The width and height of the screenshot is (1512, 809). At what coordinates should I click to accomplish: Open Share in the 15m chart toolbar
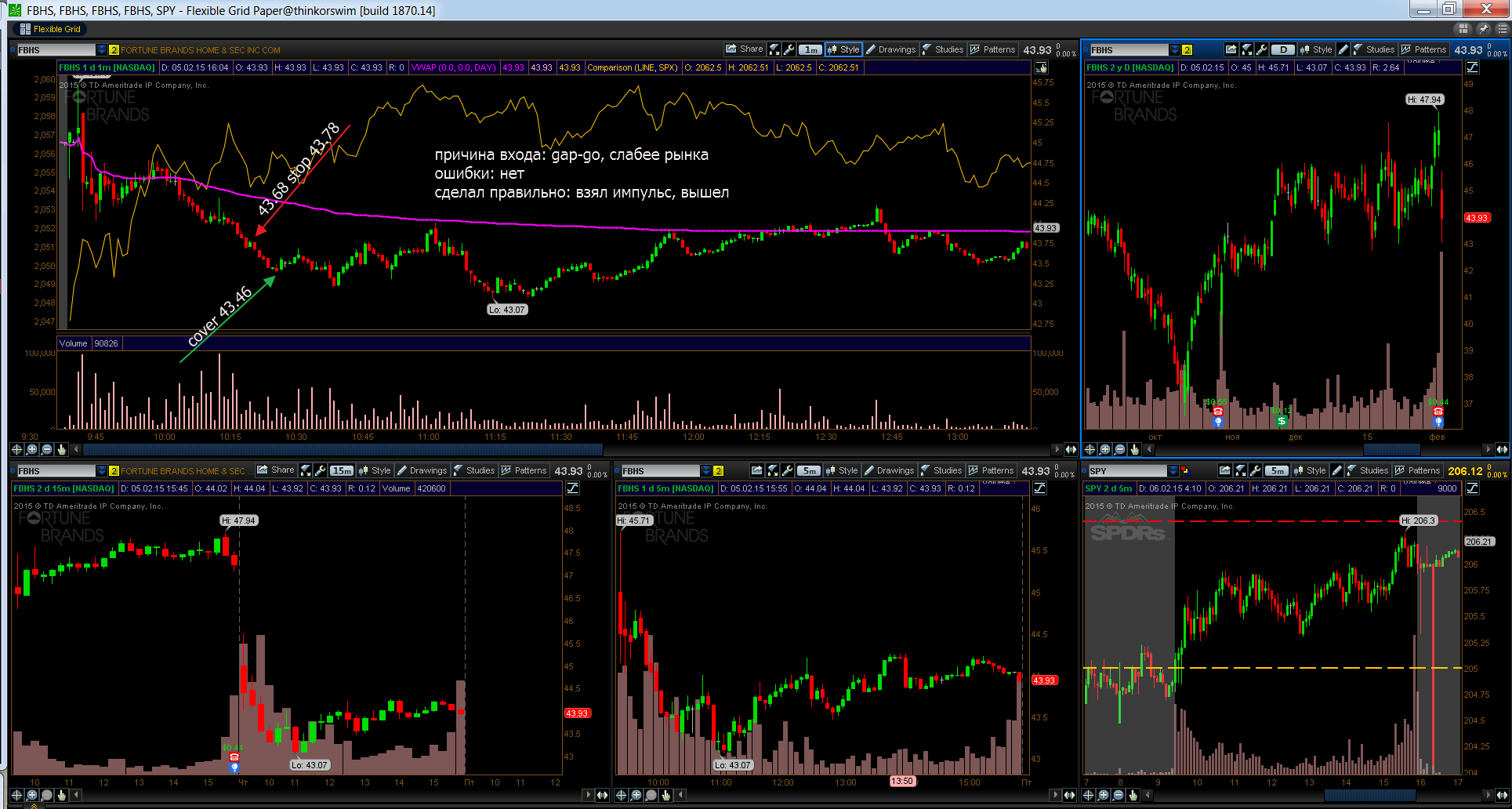click(x=275, y=470)
